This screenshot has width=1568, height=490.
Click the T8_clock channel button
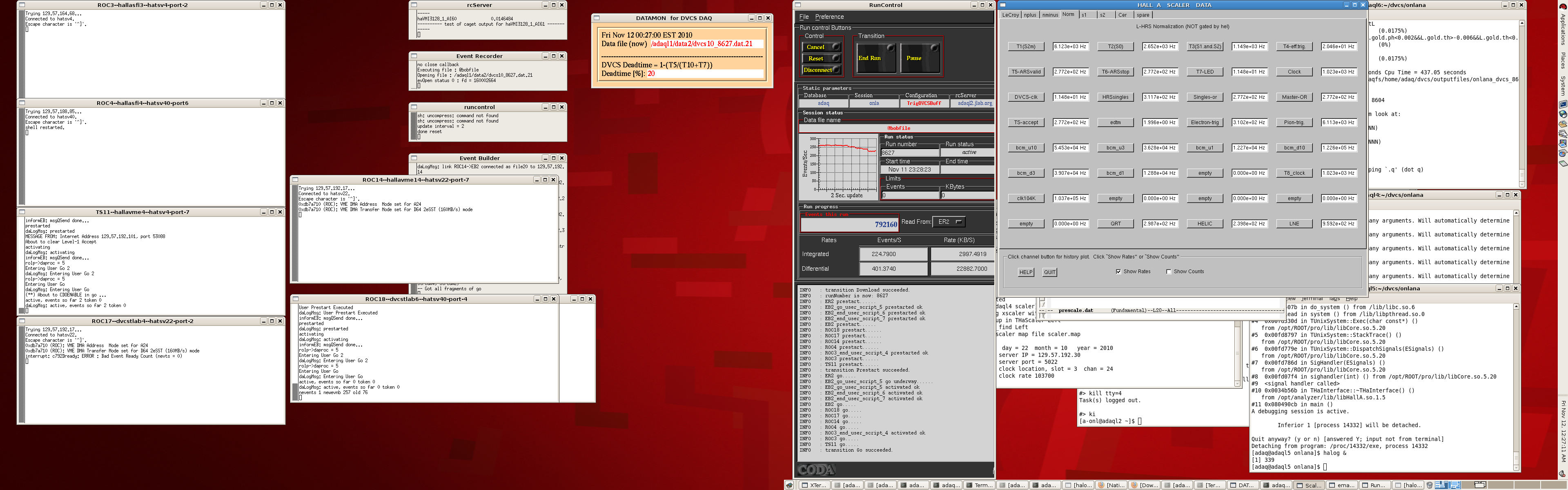tap(1294, 174)
